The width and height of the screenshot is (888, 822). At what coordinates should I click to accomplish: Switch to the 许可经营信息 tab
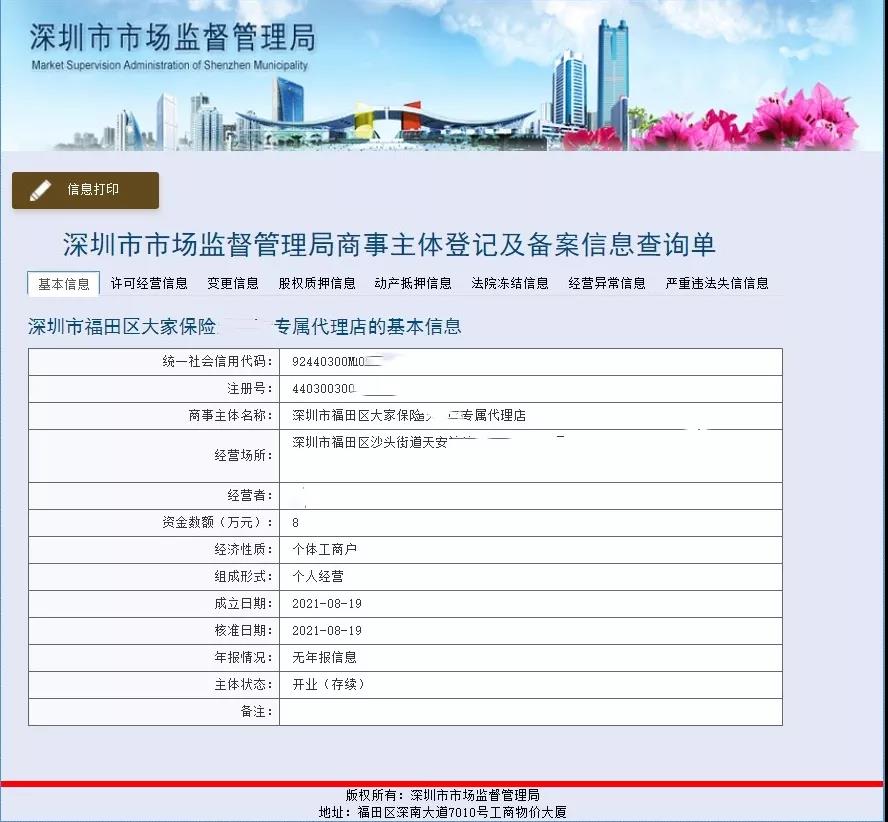coord(149,284)
